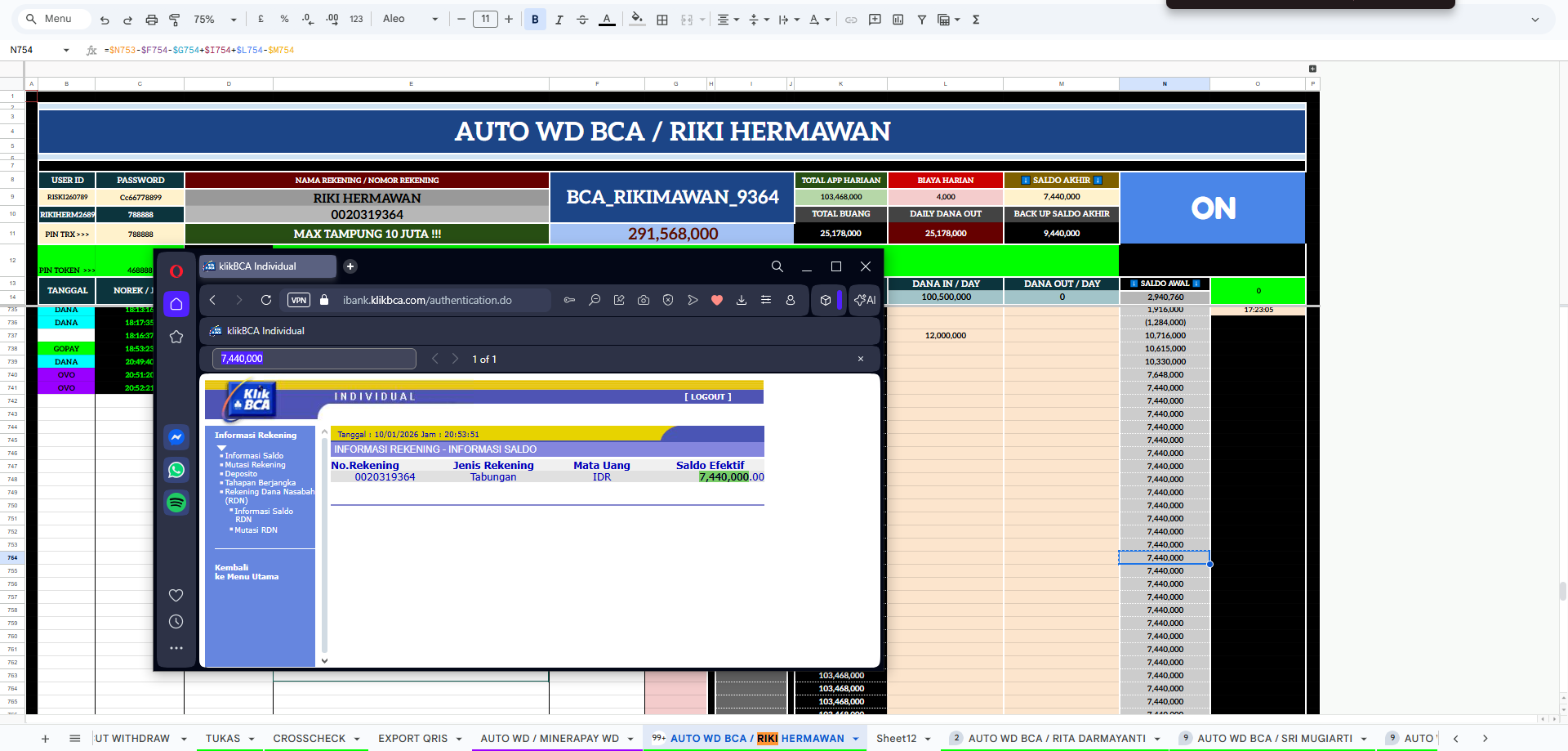Apply percent number format
1568x751 pixels.
tap(284, 19)
